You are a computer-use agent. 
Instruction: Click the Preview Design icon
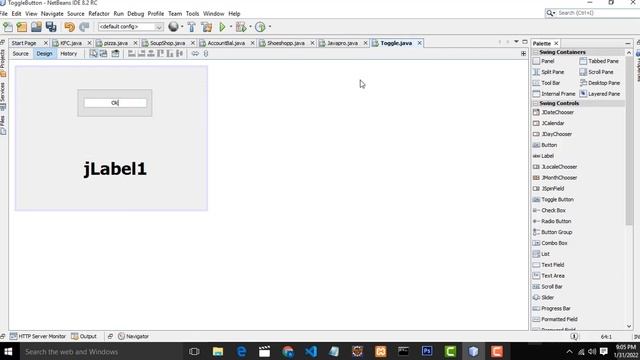point(116,53)
